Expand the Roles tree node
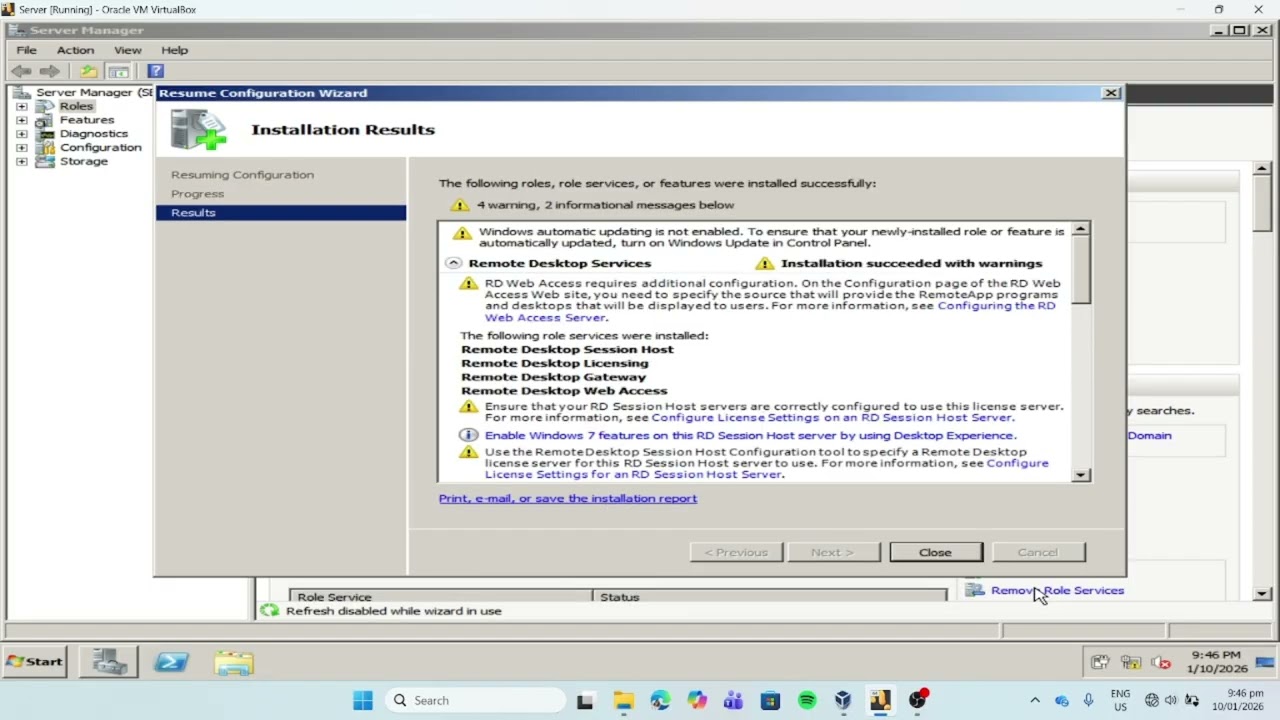The width and height of the screenshot is (1280, 720). (21, 106)
